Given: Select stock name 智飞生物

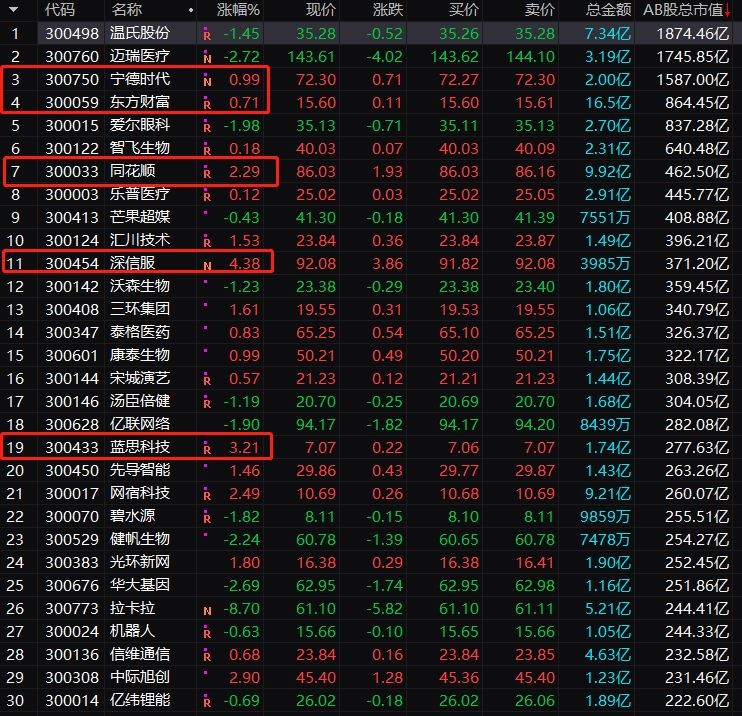Looking at the screenshot, I should point(140,148).
